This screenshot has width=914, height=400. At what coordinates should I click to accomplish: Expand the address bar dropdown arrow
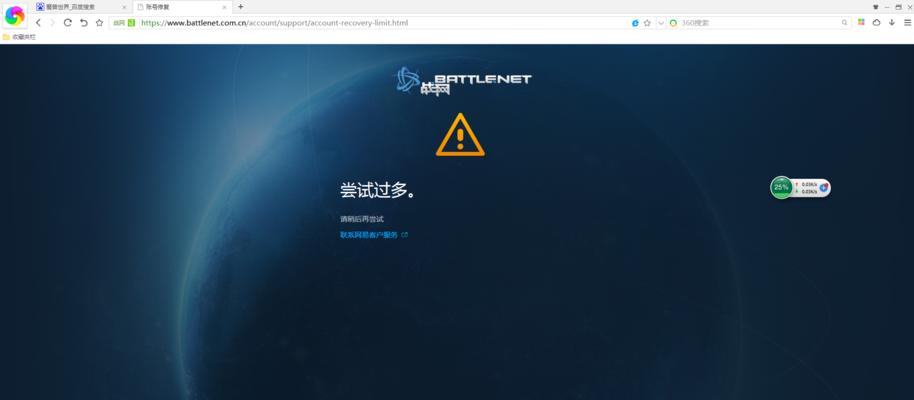click(x=661, y=23)
